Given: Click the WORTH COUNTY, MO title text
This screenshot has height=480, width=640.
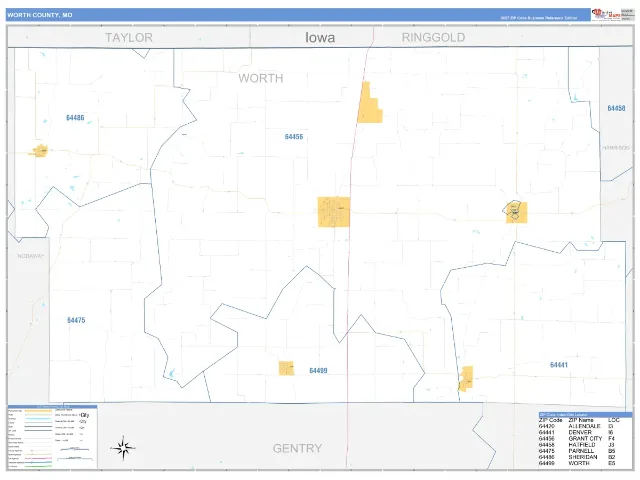Looking at the screenshot, I should [x=40, y=15].
